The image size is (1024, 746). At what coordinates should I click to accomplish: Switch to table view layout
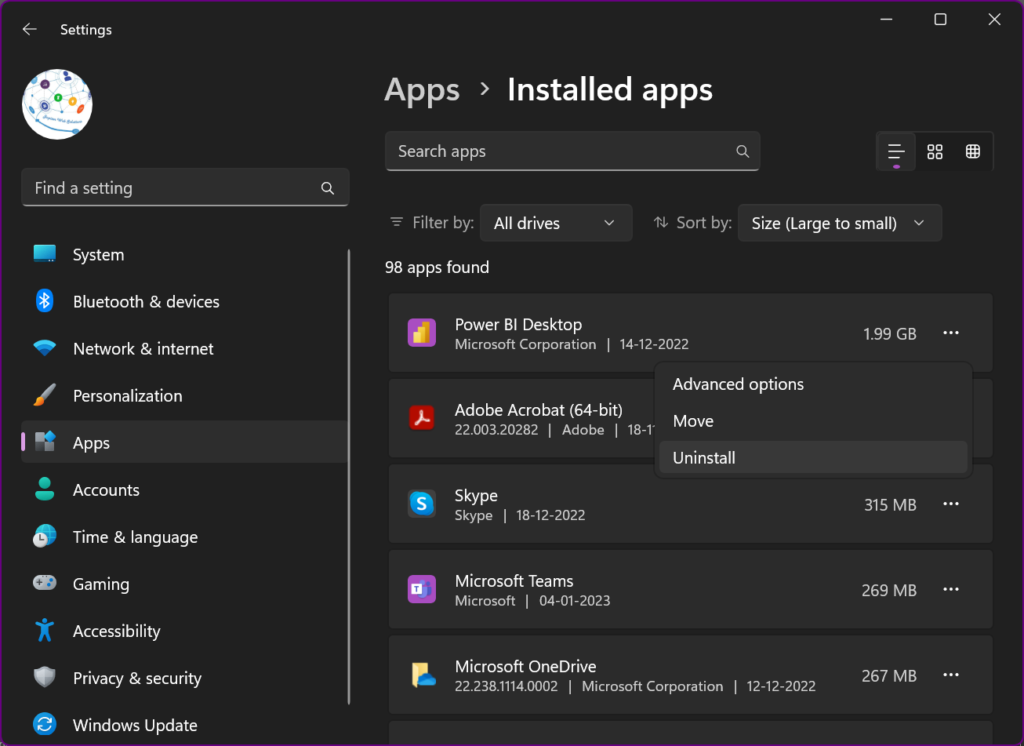point(973,152)
